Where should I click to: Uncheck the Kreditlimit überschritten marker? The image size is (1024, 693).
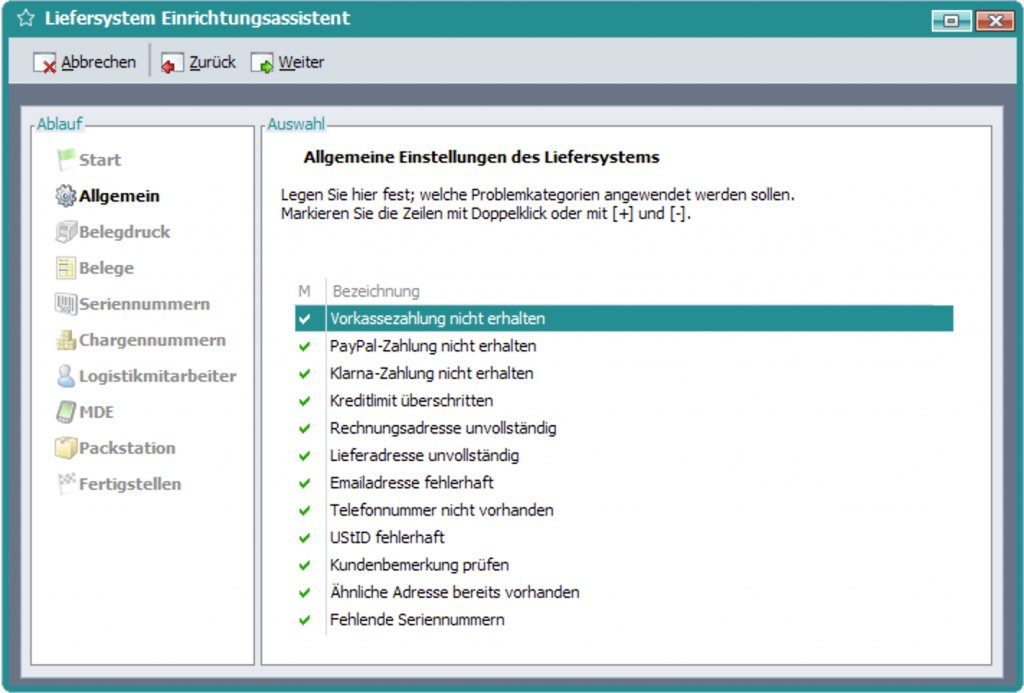(305, 401)
